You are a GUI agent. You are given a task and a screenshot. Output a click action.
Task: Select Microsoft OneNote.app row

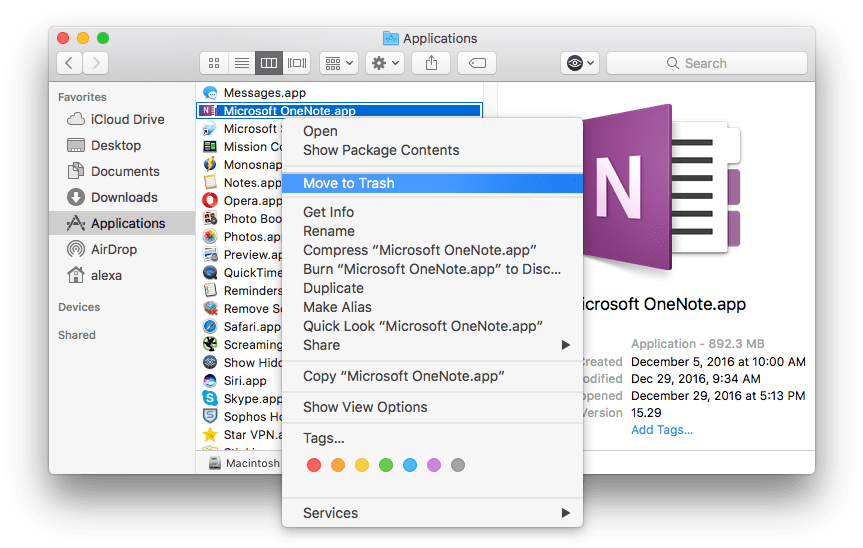point(339,111)
